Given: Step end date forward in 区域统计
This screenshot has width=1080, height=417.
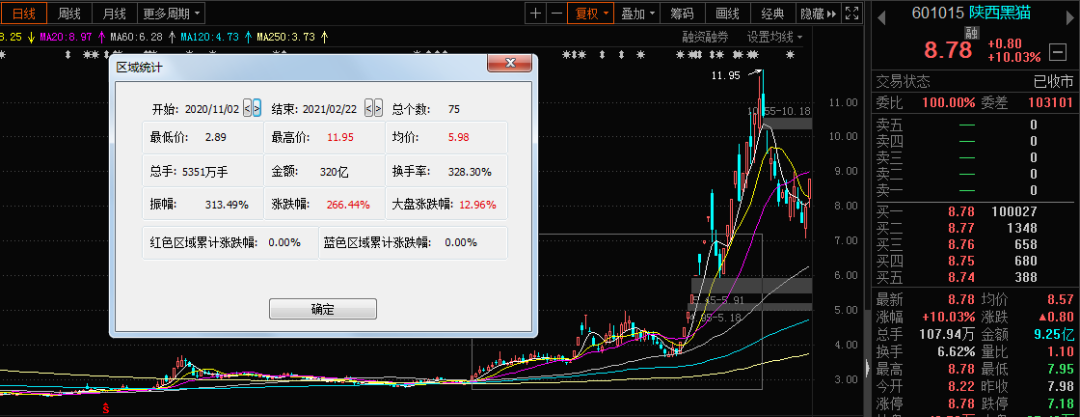Looking at the screenshot, I should (378, 108).
